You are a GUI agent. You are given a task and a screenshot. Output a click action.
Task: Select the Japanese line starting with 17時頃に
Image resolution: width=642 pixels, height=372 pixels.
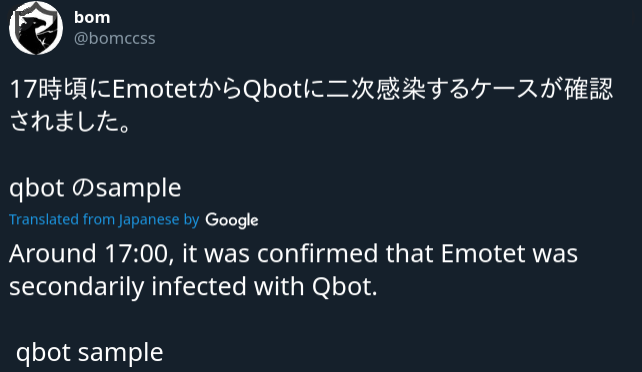(x=311, y=89)
